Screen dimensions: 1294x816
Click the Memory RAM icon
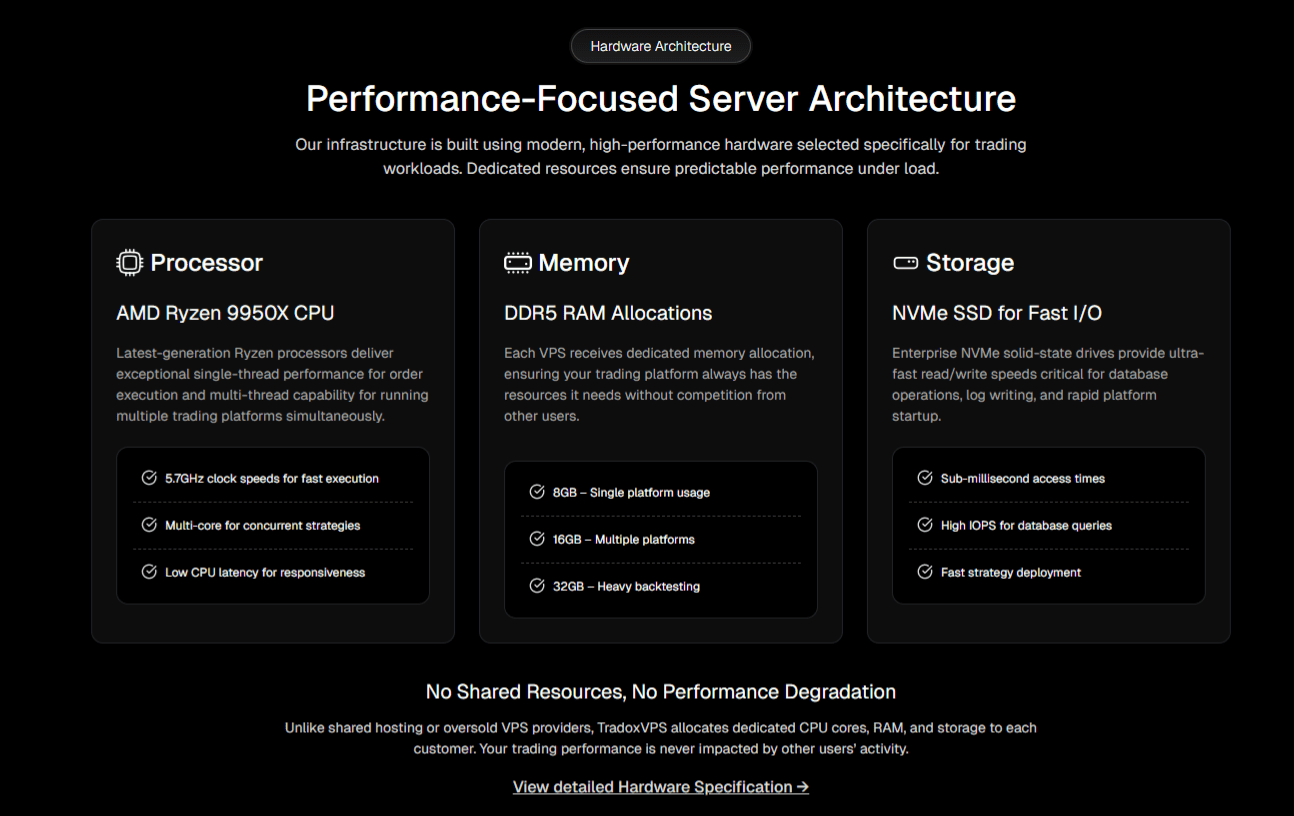point(516,262)
